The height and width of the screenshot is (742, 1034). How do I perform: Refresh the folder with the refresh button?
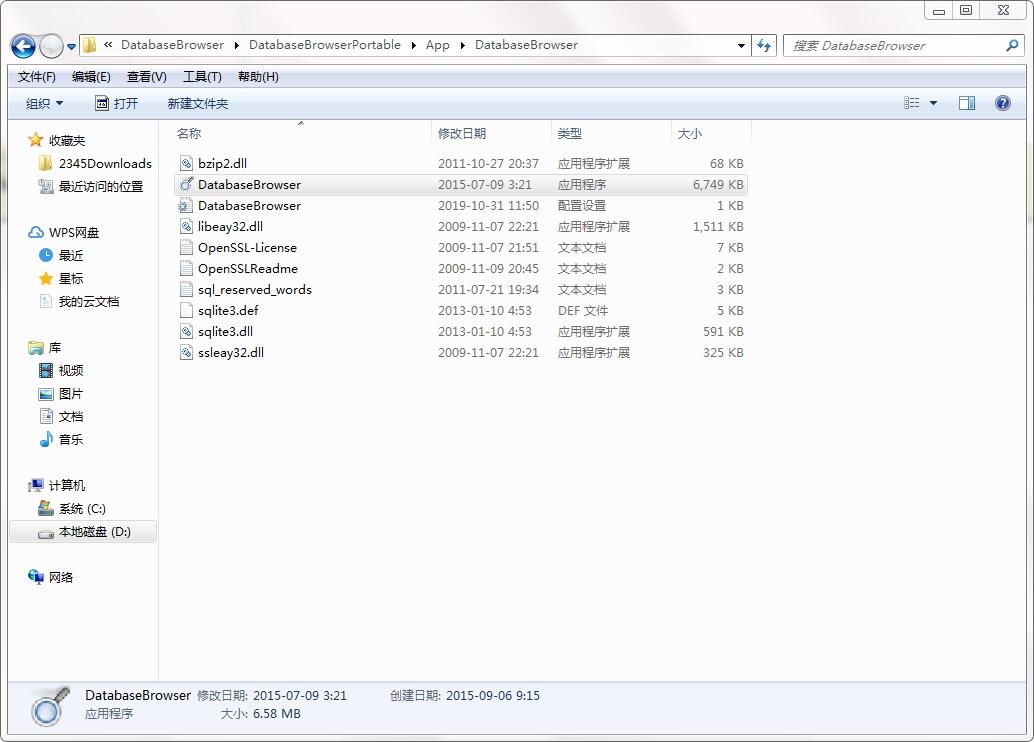click(x=764, y=46)
